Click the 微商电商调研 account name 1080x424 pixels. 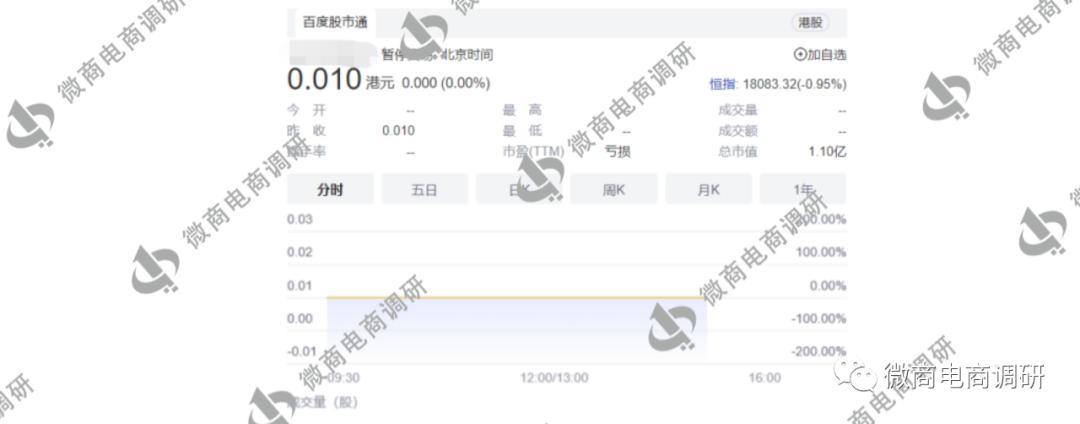coord(962,377)
